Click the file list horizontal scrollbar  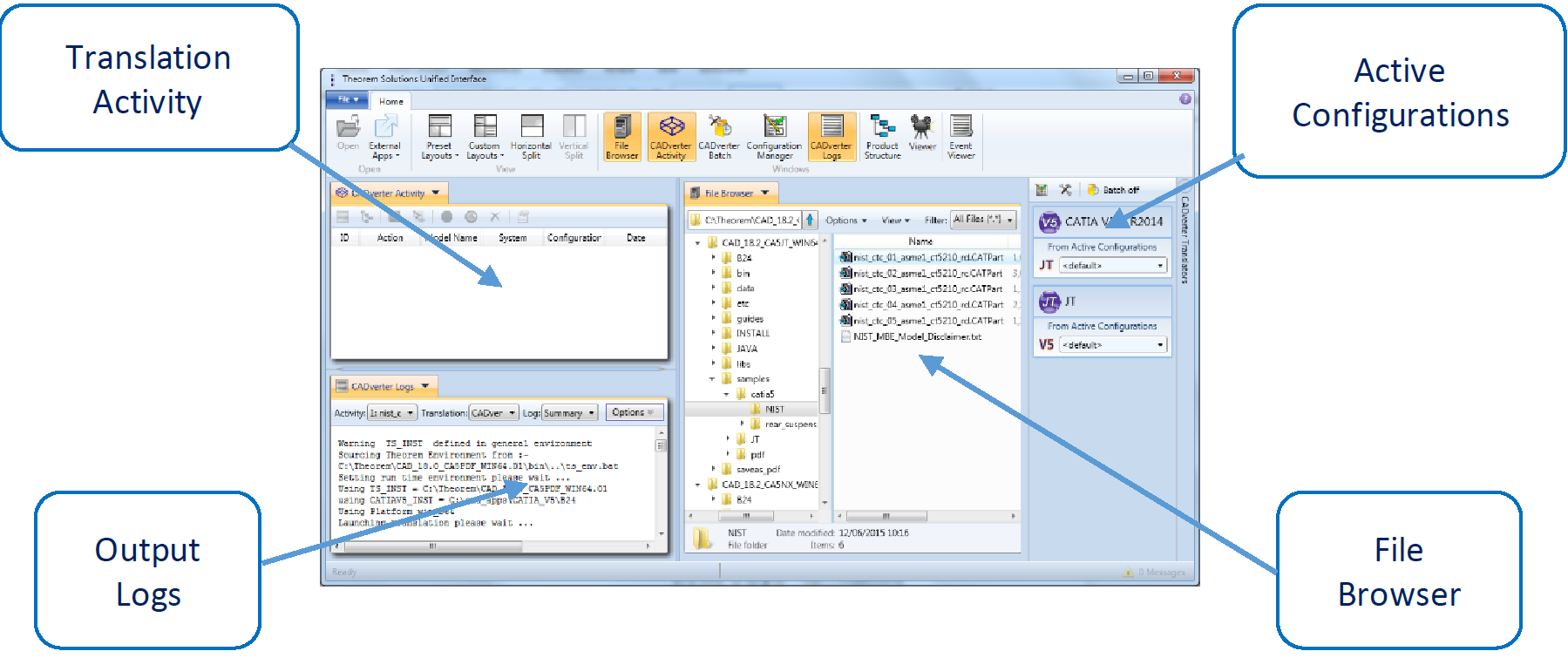927,516
